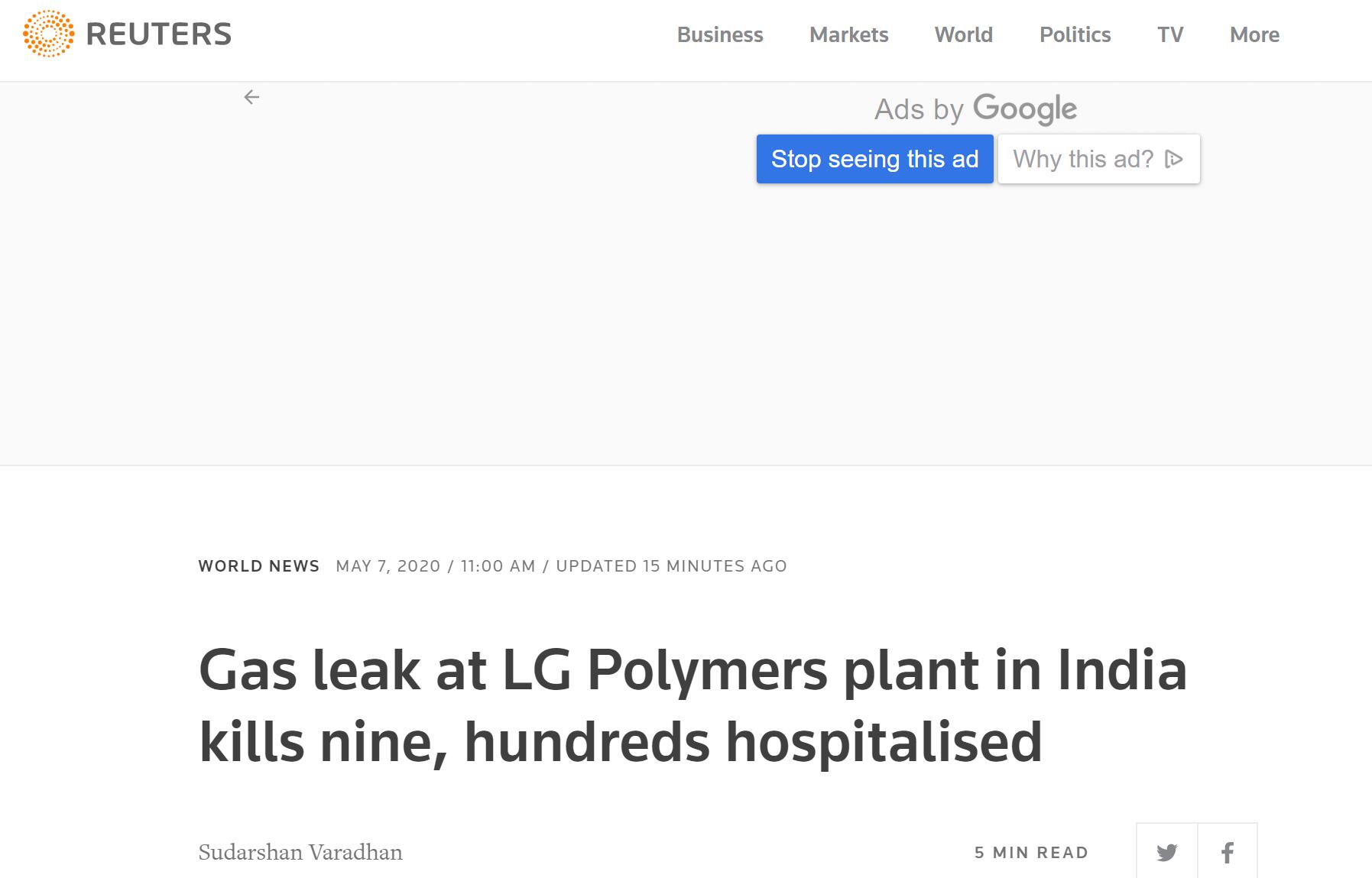Open author Sudarshan Varadhan's page
1372x878 pixels.
(x=300, y=852)
